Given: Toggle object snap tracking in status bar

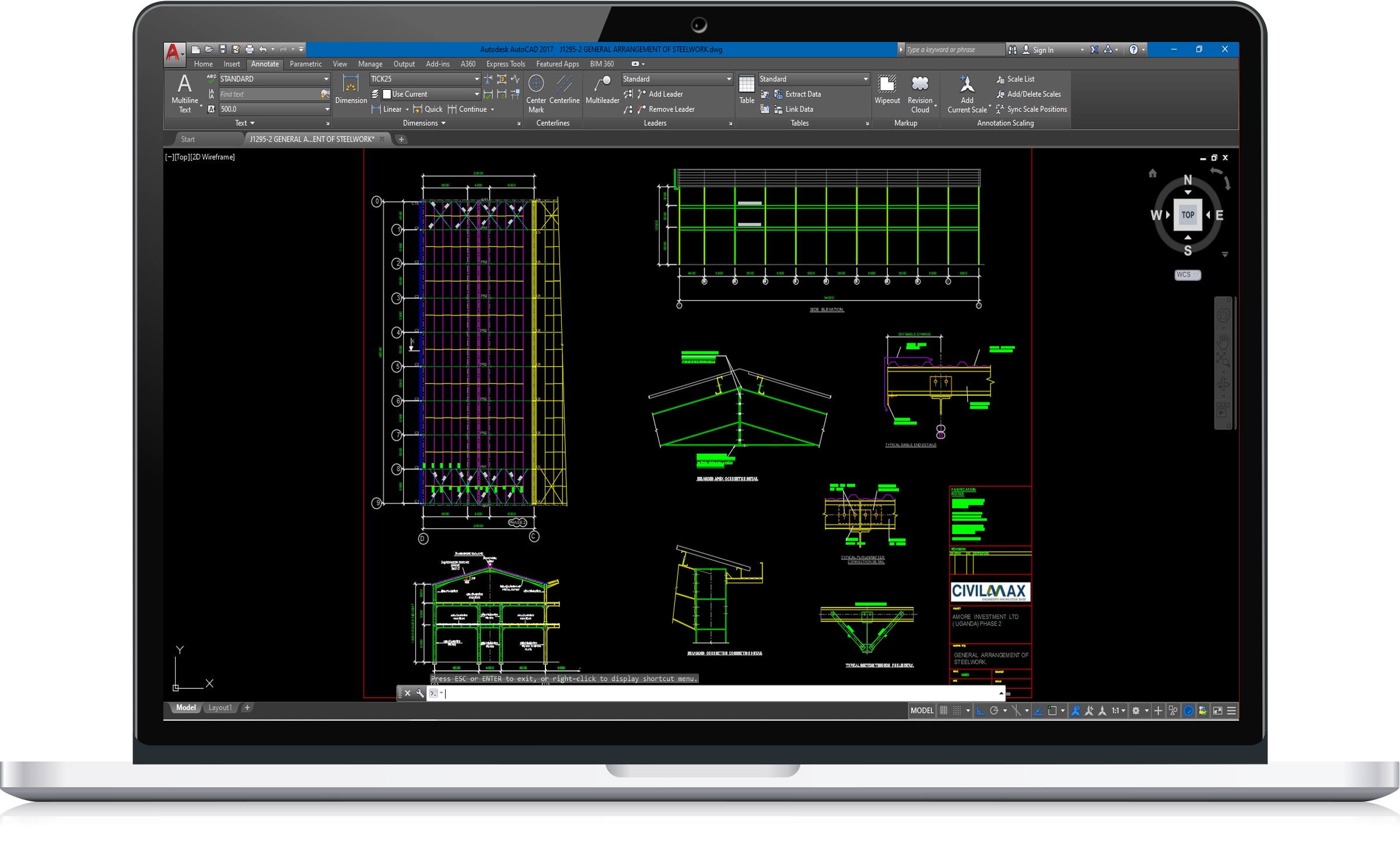Looking at the screenshot, I should 1038,710.
